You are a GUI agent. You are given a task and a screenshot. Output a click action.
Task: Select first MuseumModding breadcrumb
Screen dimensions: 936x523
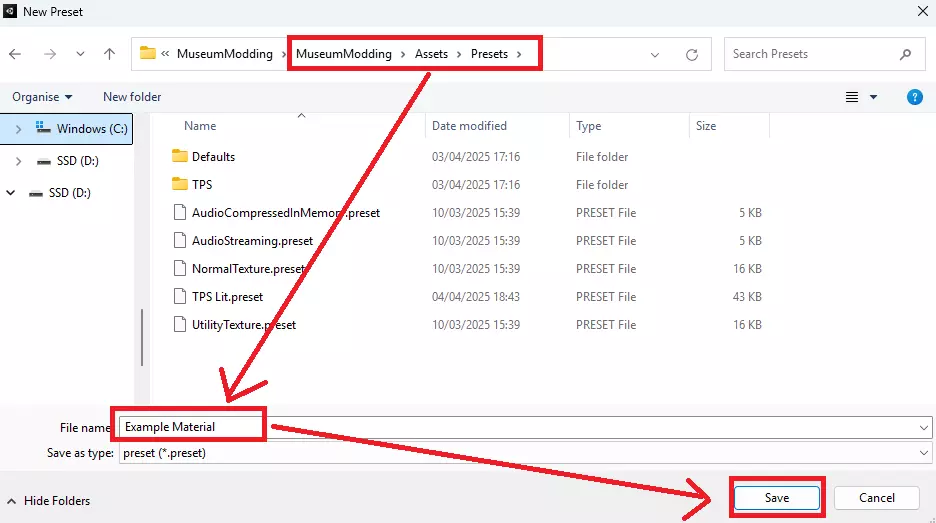[224, 54]
